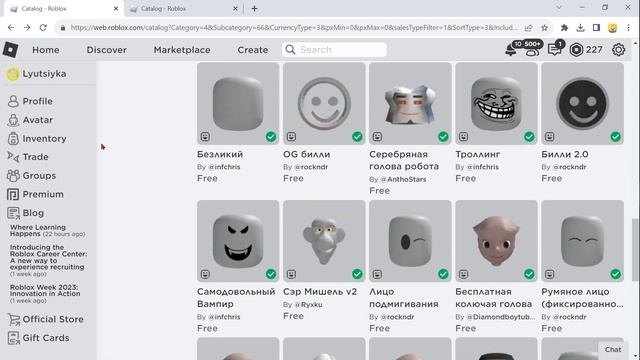640x360 pixels.
Task: Expand the tab search chevron
Action: (x=559, y=7)
